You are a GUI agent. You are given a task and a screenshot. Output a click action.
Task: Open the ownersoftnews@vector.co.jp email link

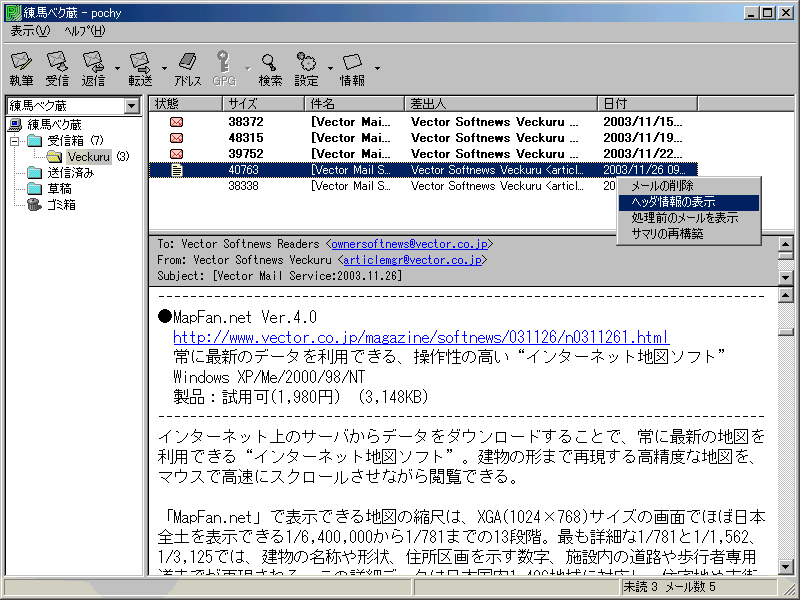[x=410, y=244]
